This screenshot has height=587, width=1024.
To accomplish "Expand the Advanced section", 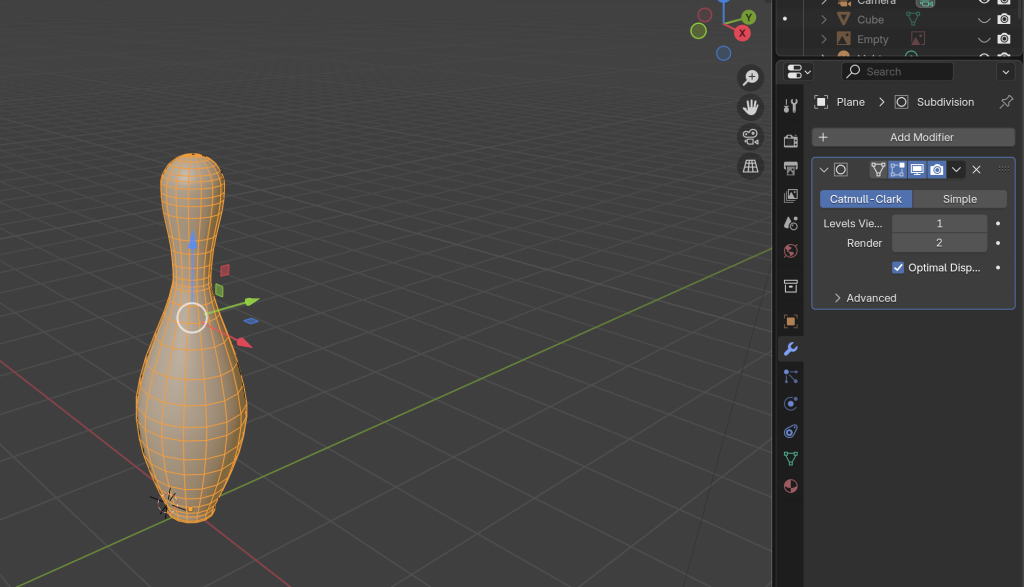I will pos(838,298).
